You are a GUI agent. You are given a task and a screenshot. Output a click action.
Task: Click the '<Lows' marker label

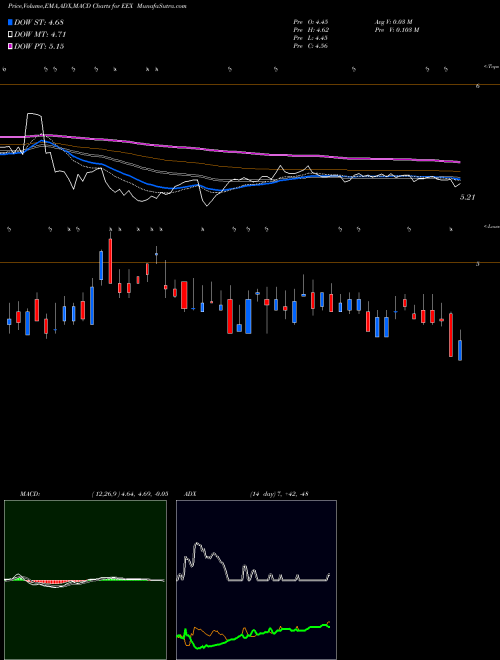click(492, 226)
